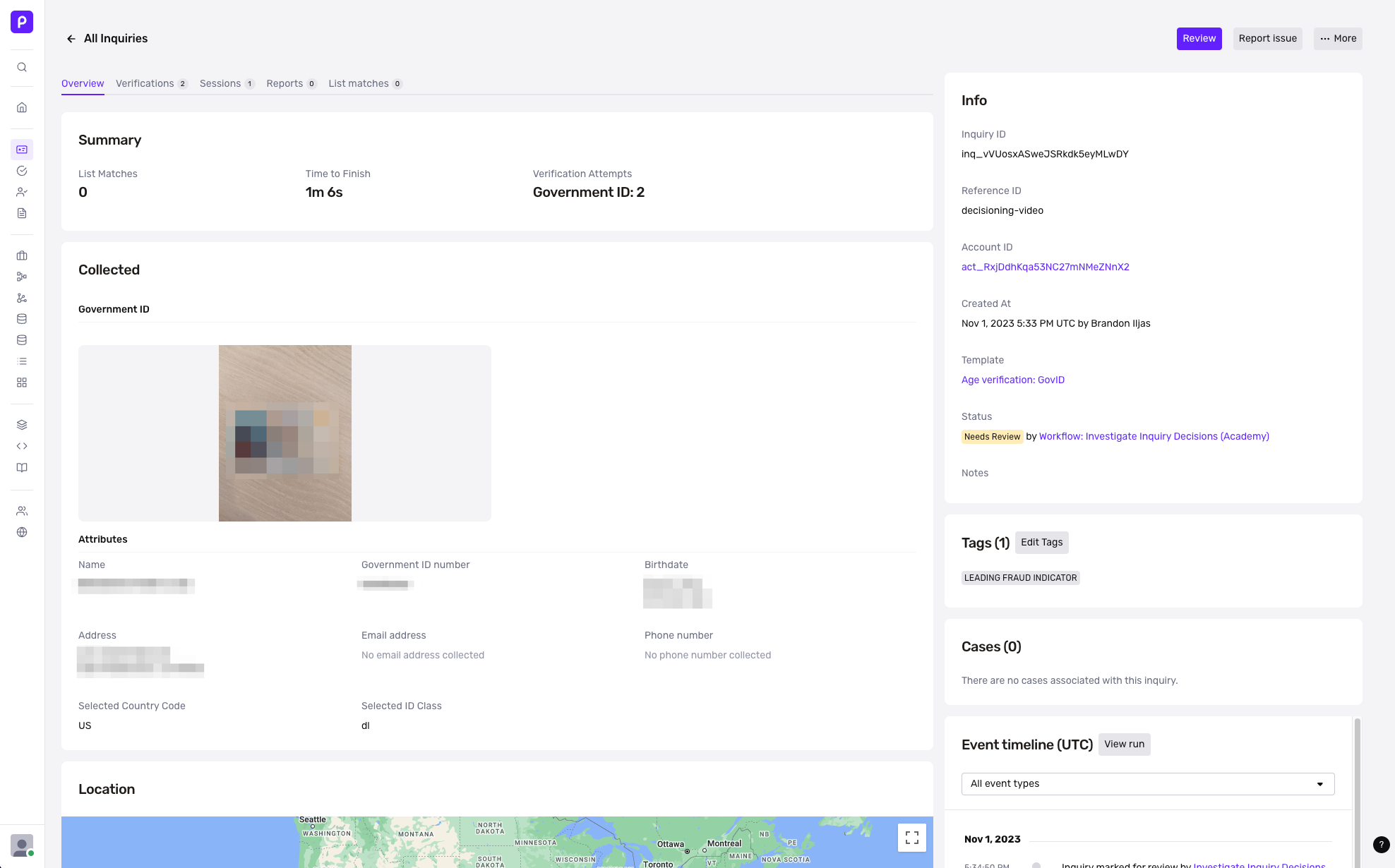This screenshot has width=1395, height=868.
Task: Open the account ID link act_RxjDdhKqa53NC27mNMeZNnX2
Action: (x=1045, y=267)
